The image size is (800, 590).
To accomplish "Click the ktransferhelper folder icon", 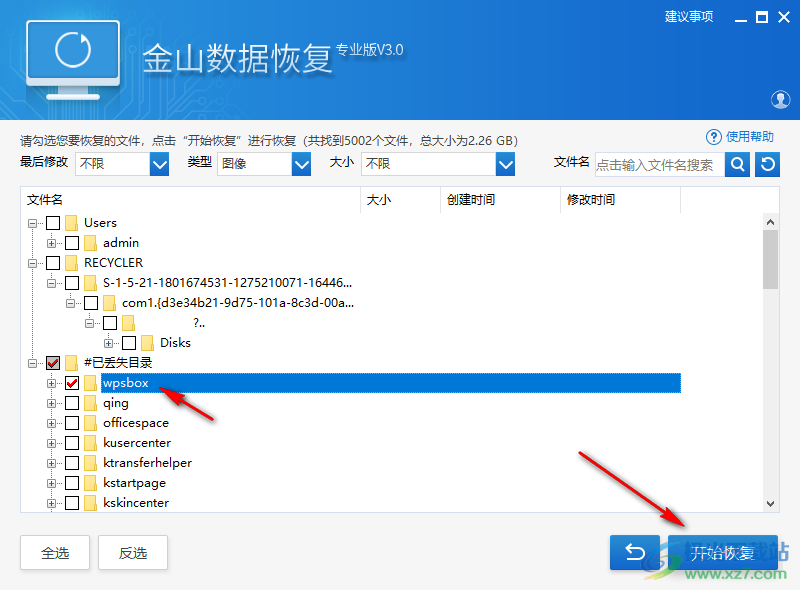I will [x=90, y=463].
